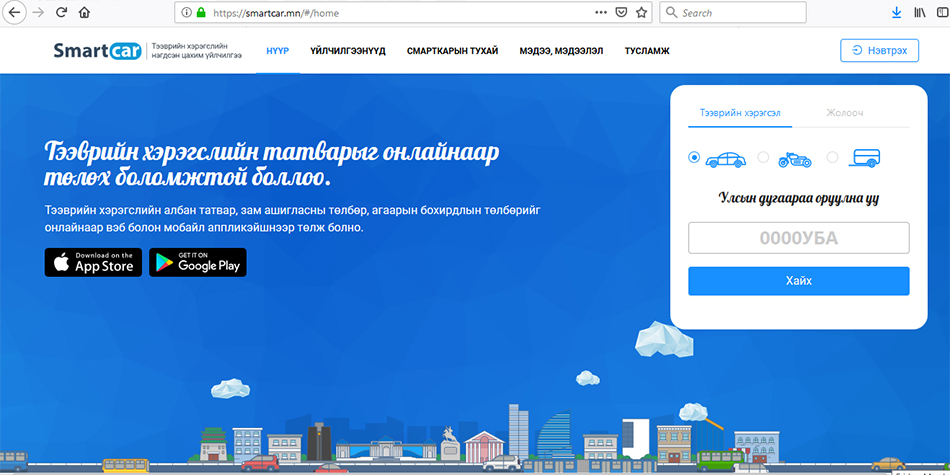950x475 pixels.
Task: Open the downloads arrow icon
Action: pos(896,13)
